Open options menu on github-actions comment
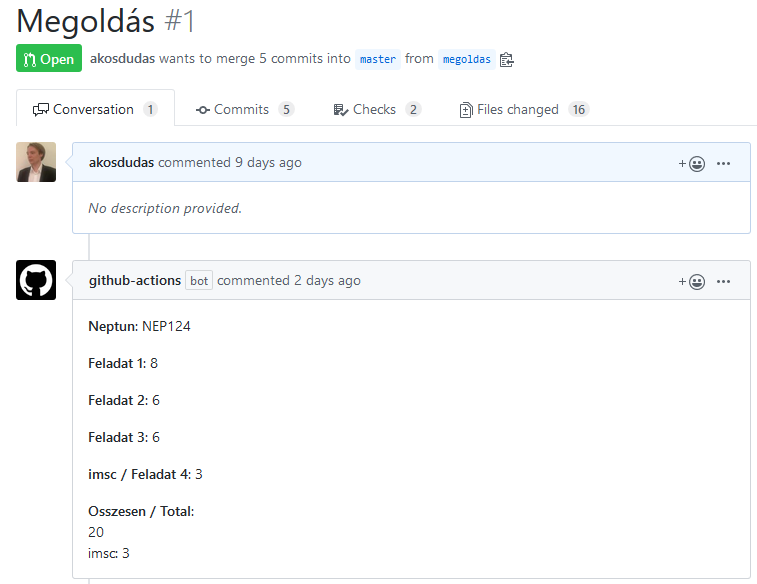This screenshot has width=757, height=584. (x=724, y=281)
